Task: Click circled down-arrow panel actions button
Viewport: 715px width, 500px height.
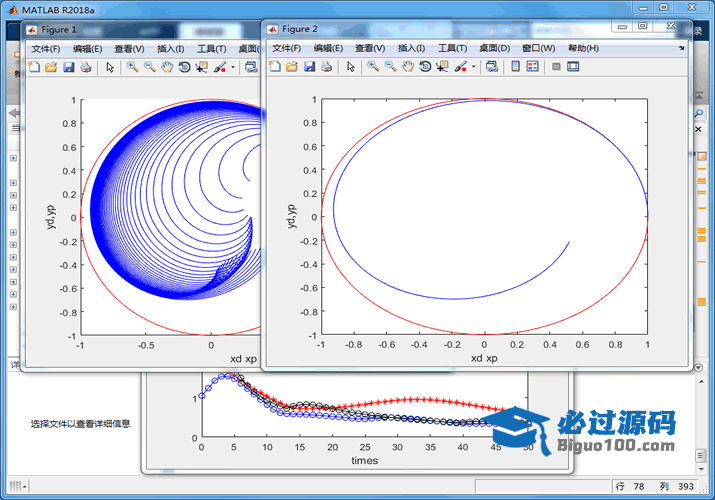Action: 699,367
